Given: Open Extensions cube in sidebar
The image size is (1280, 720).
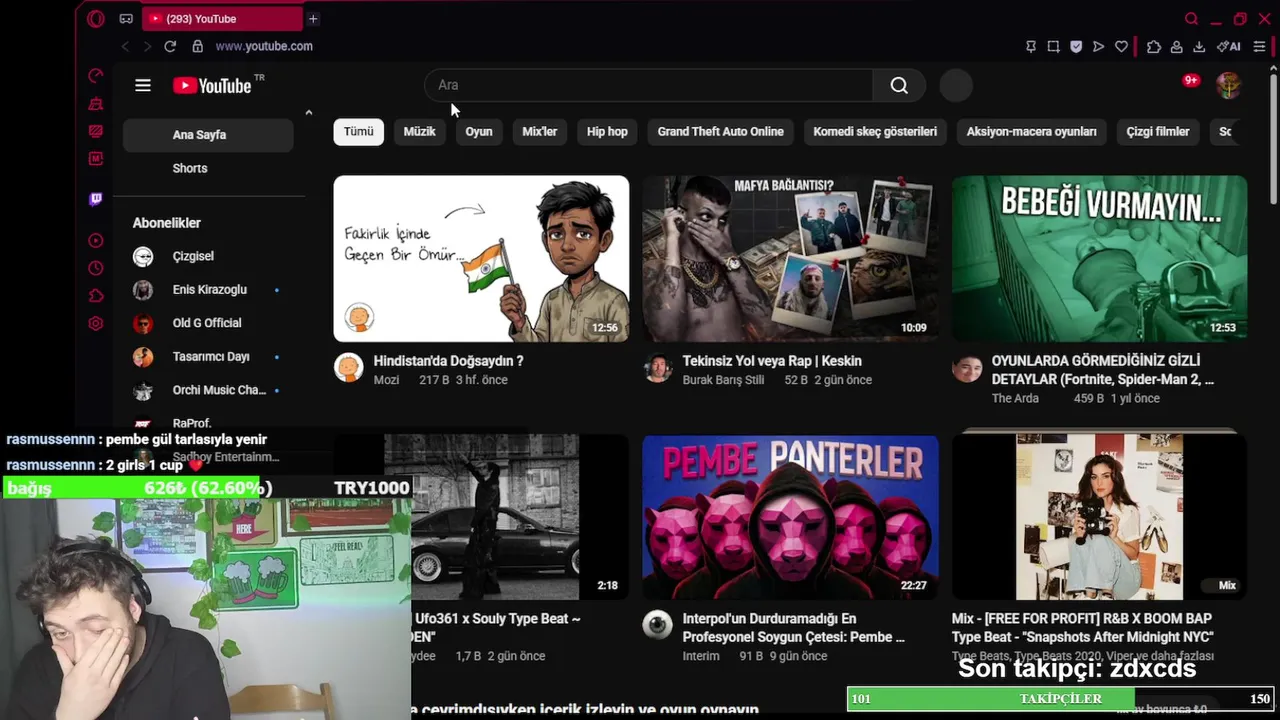Looking at the screenshot, I should (x=96, y=296).
